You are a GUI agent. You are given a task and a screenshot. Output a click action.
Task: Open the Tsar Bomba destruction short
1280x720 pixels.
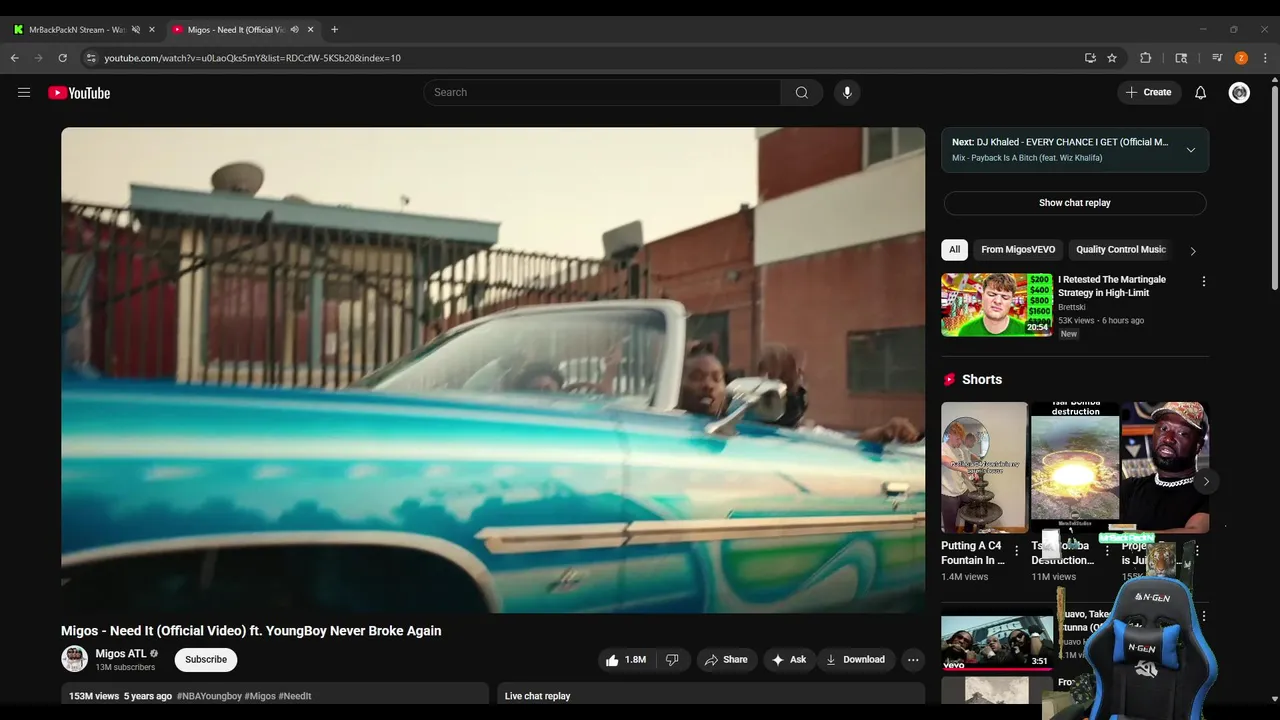click(1075, 468)
